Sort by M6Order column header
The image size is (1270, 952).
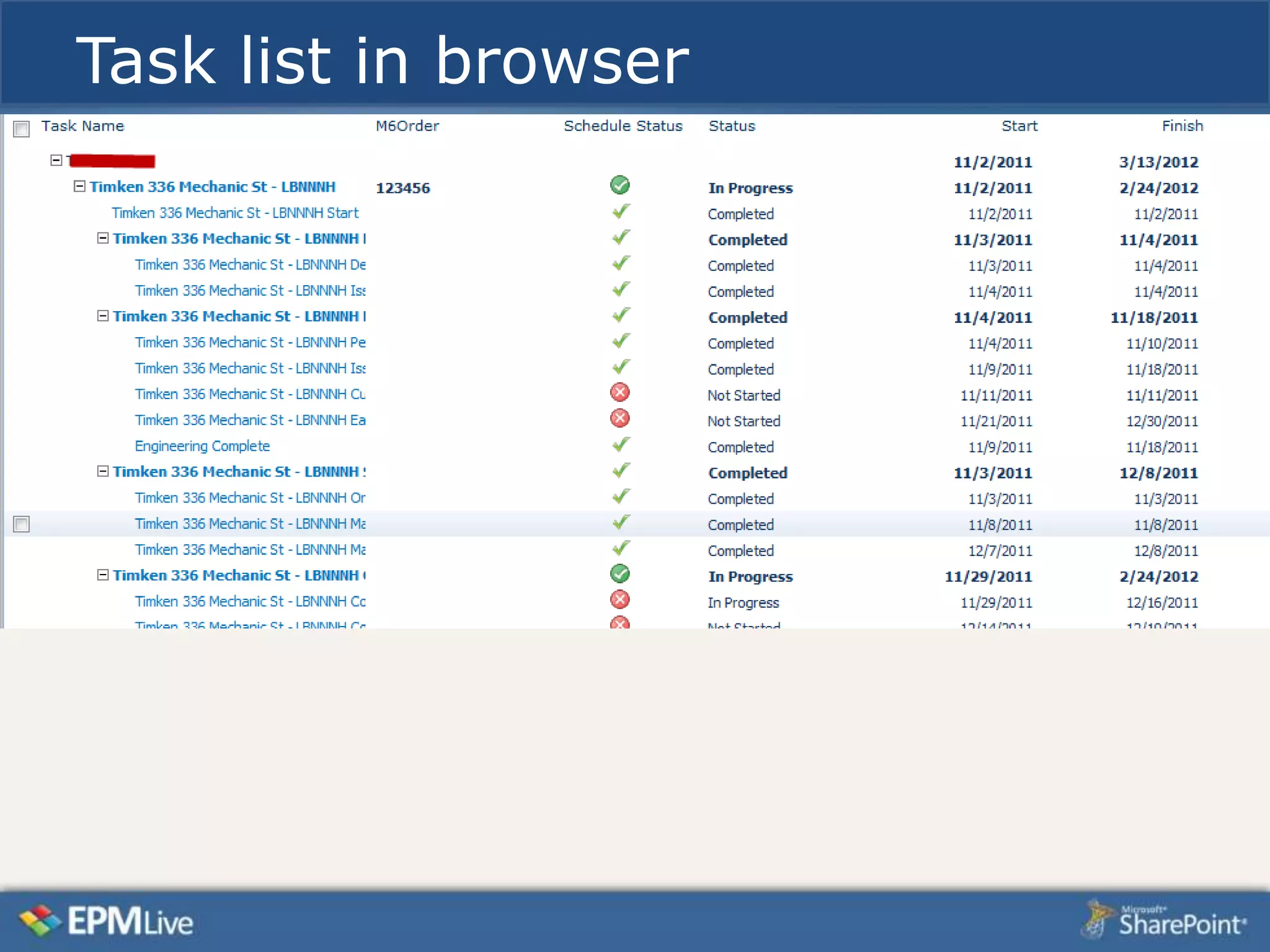(x=407, y=126)
